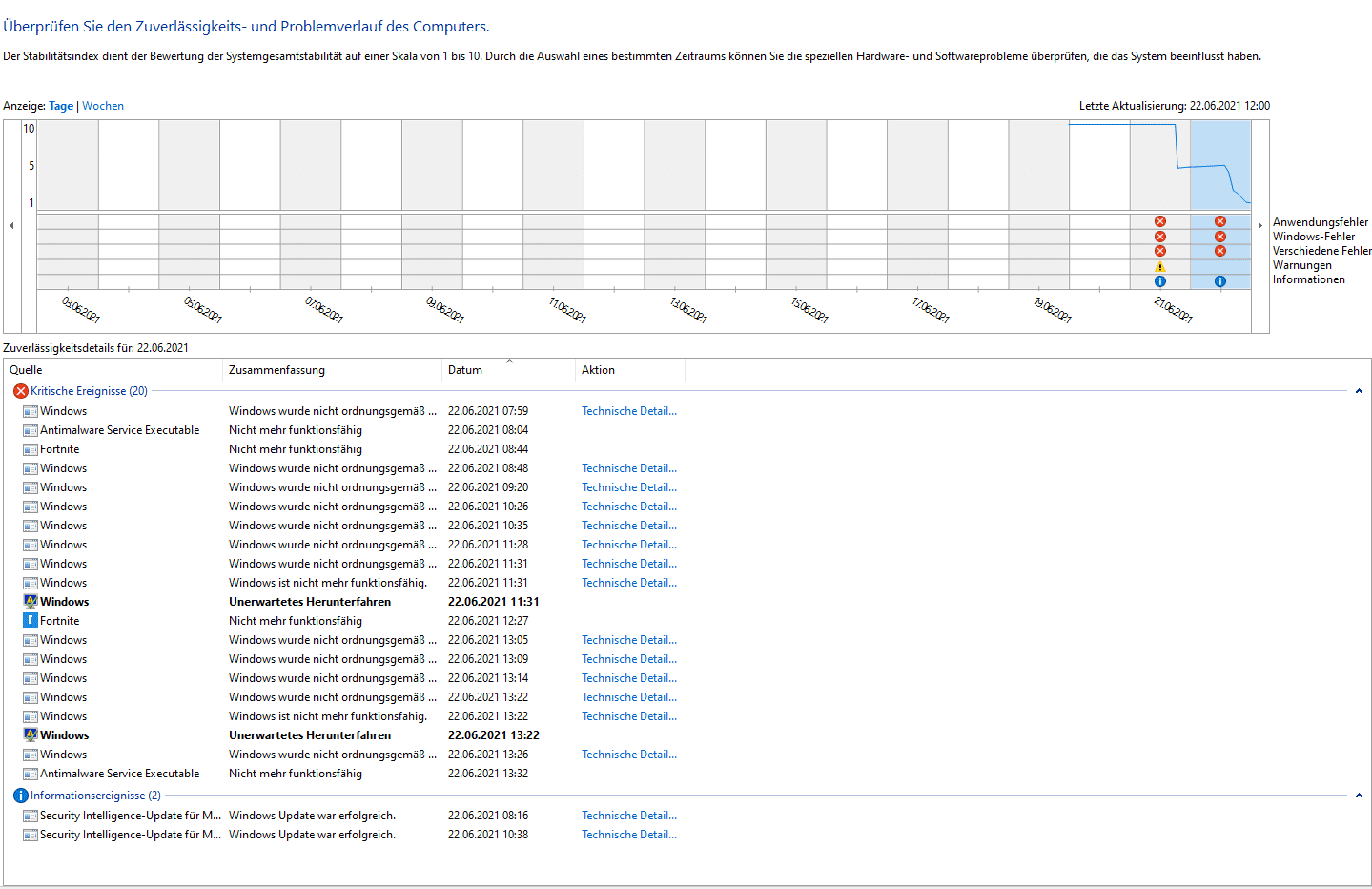Select the 19.06.2021 date in chart
The image size is (1372, 889).
(1053, 309)
